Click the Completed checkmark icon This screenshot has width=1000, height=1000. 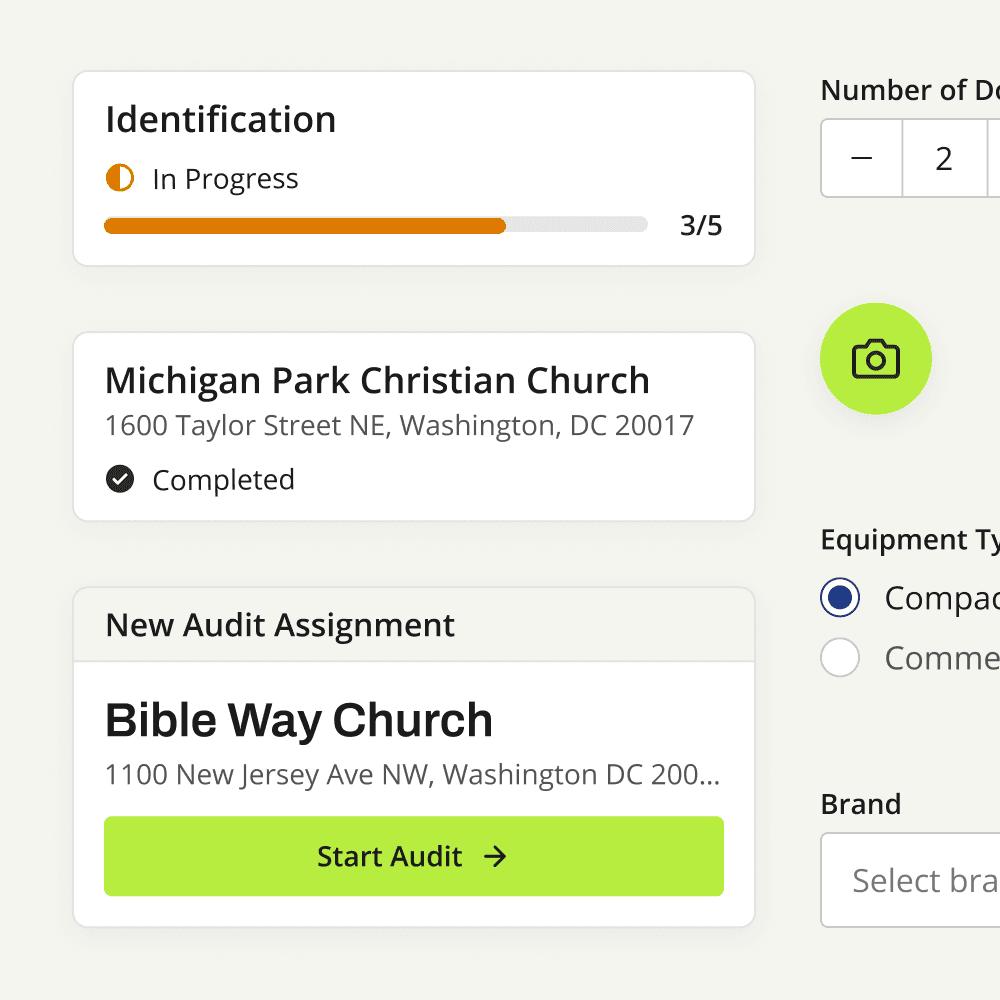coord(120,480)
